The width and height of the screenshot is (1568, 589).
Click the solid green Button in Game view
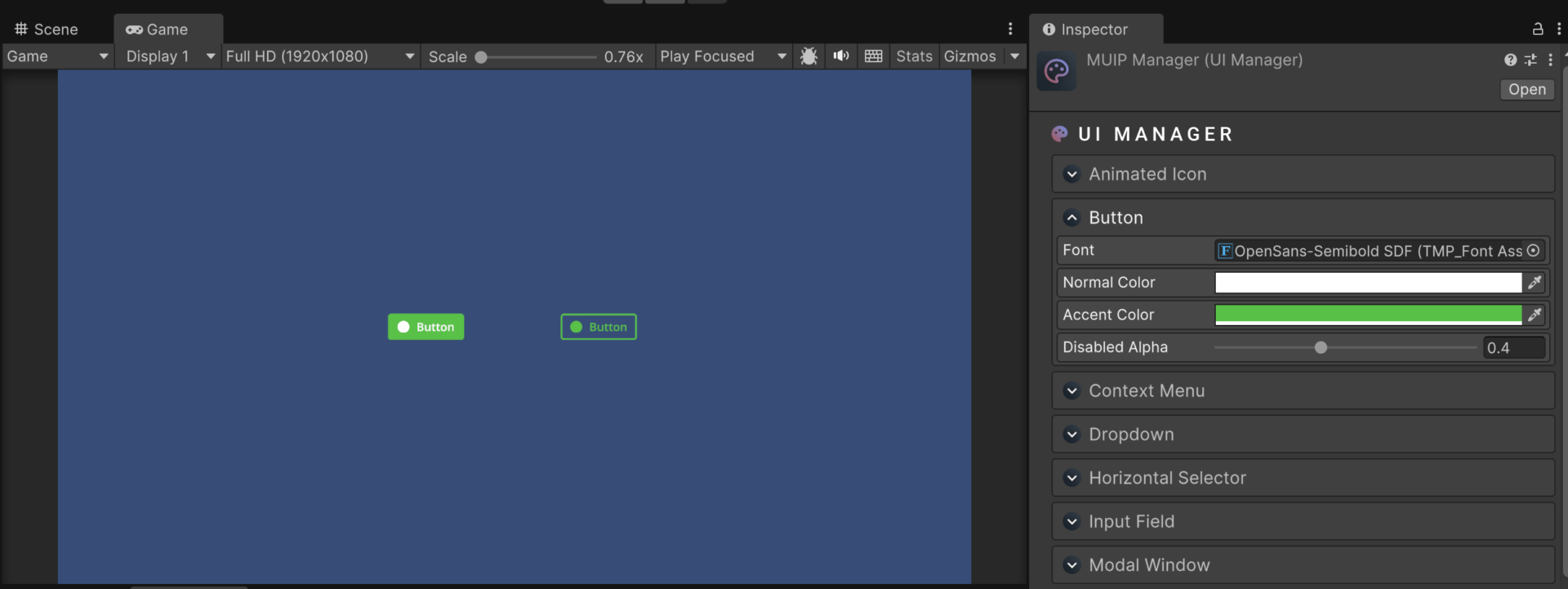[425, 327]
